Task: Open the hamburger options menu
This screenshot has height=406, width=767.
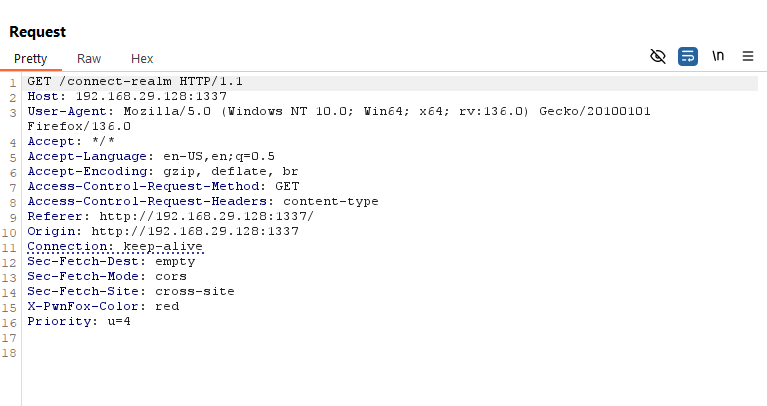Action: (x=747, y=57)
